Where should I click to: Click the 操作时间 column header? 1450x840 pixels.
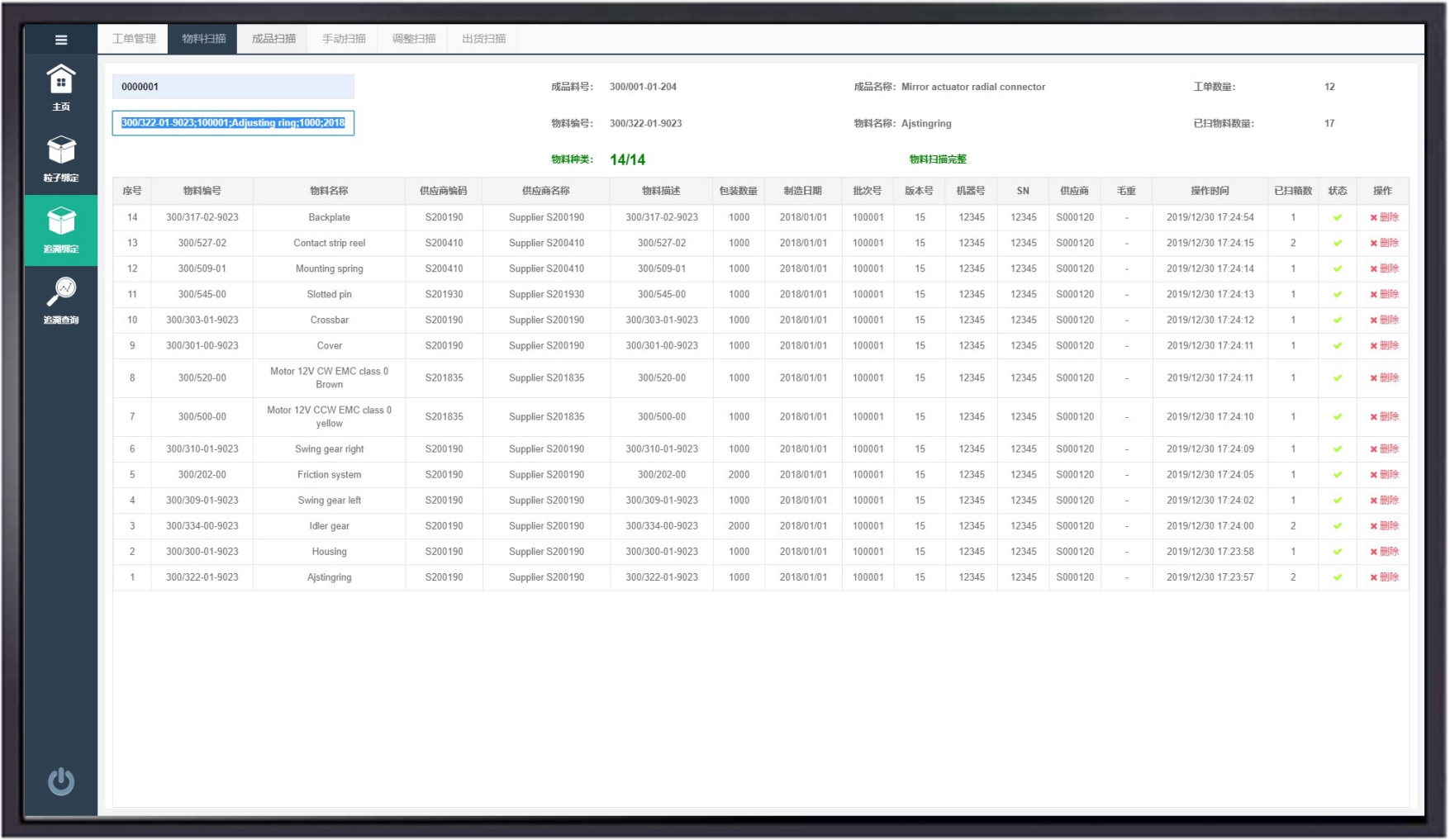(x=1210, y=191)
